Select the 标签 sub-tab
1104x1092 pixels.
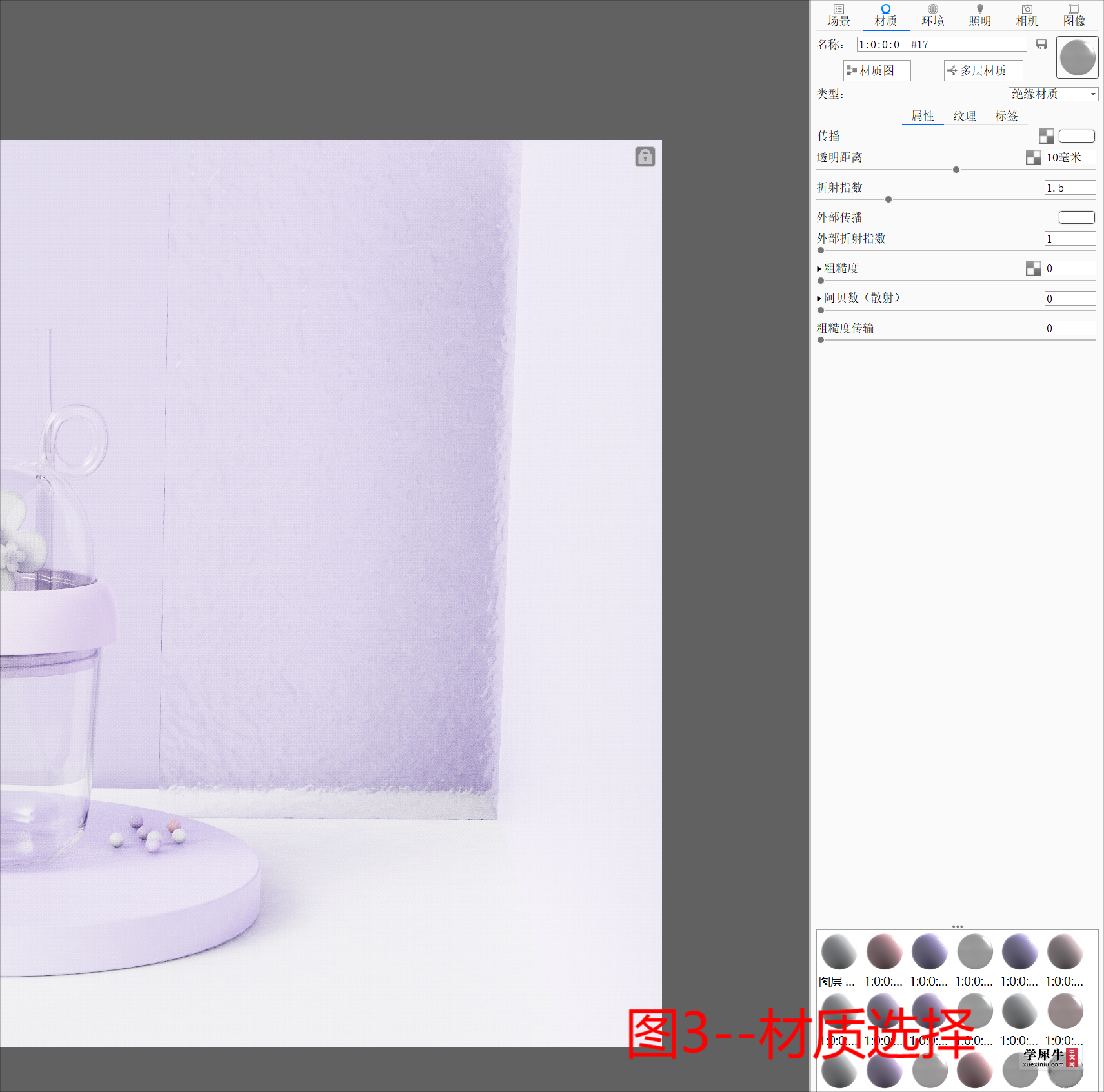[1007, 116]
